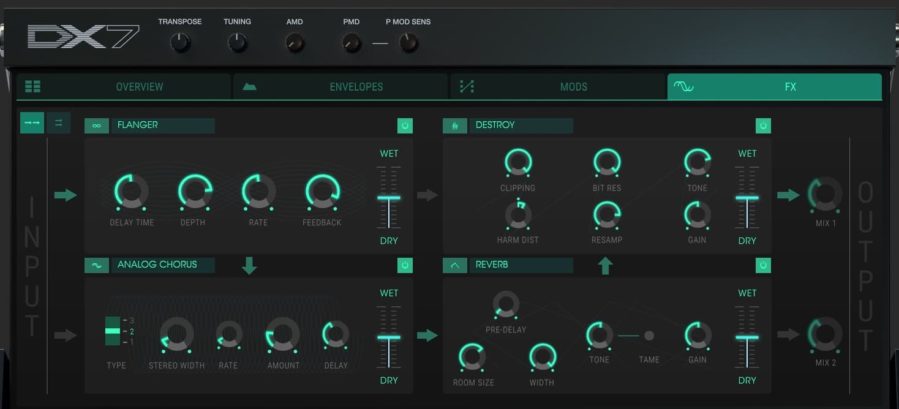899x409 pixels.
Task: Click the Reverb Room Size knob
Action: [x=472, y=357]
